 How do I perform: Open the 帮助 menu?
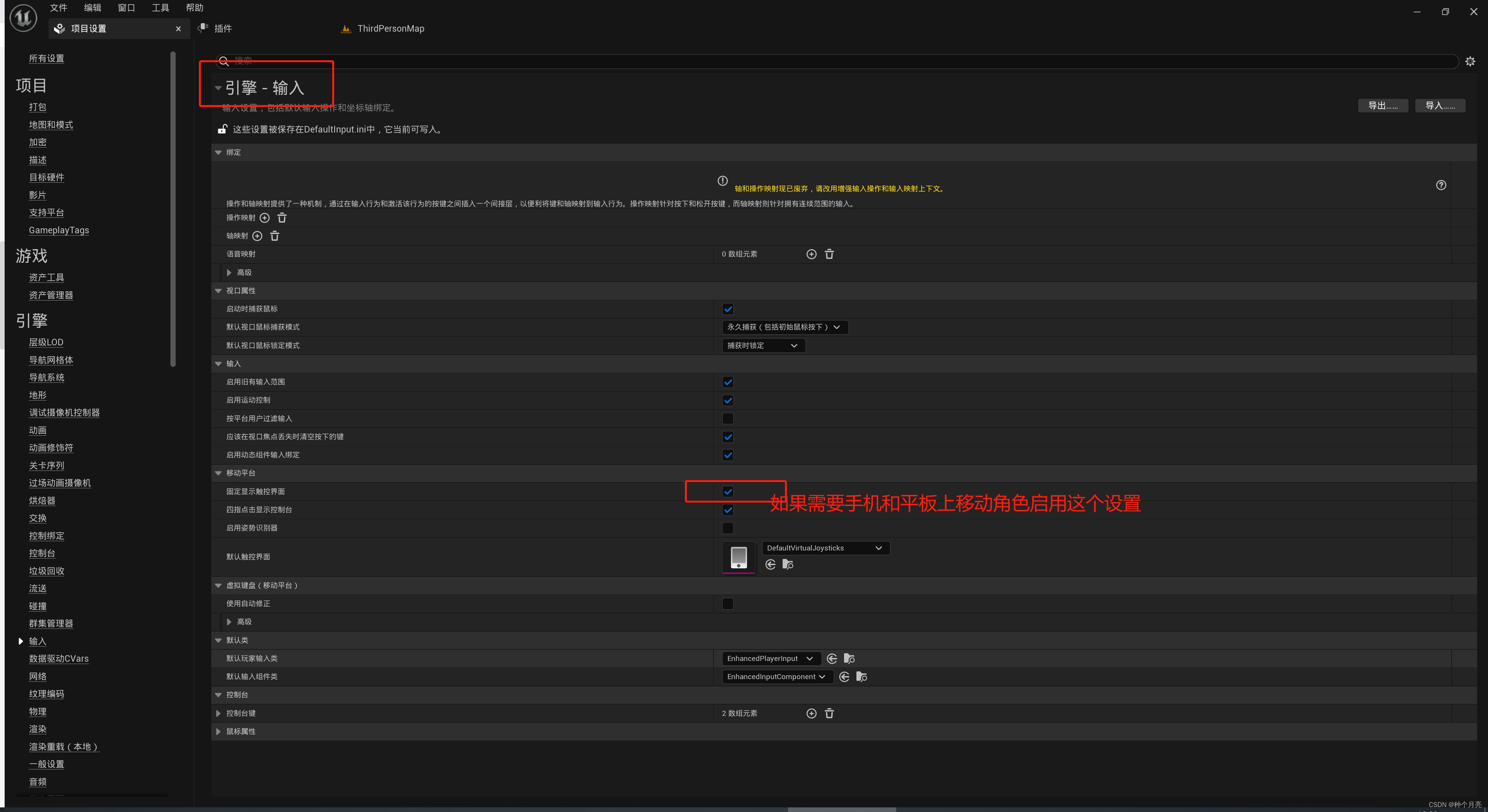coord(195,7)
